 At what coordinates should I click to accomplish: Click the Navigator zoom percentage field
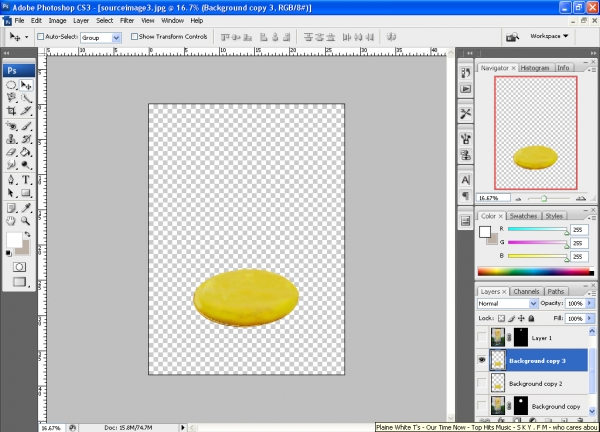(x=493, y=198)
